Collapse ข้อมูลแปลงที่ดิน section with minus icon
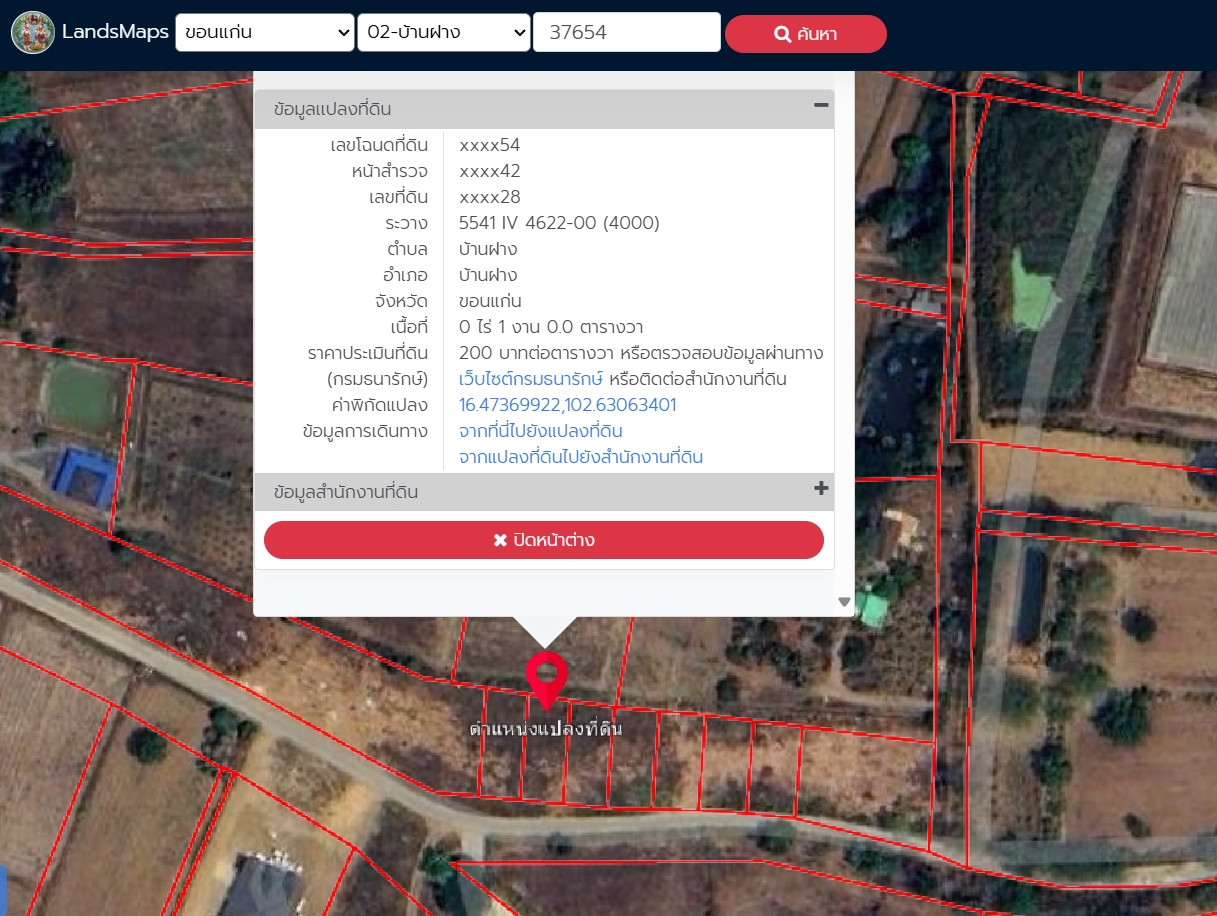Image resolution: width=1217 pixels, height=916 pixels. pos(821,106)
